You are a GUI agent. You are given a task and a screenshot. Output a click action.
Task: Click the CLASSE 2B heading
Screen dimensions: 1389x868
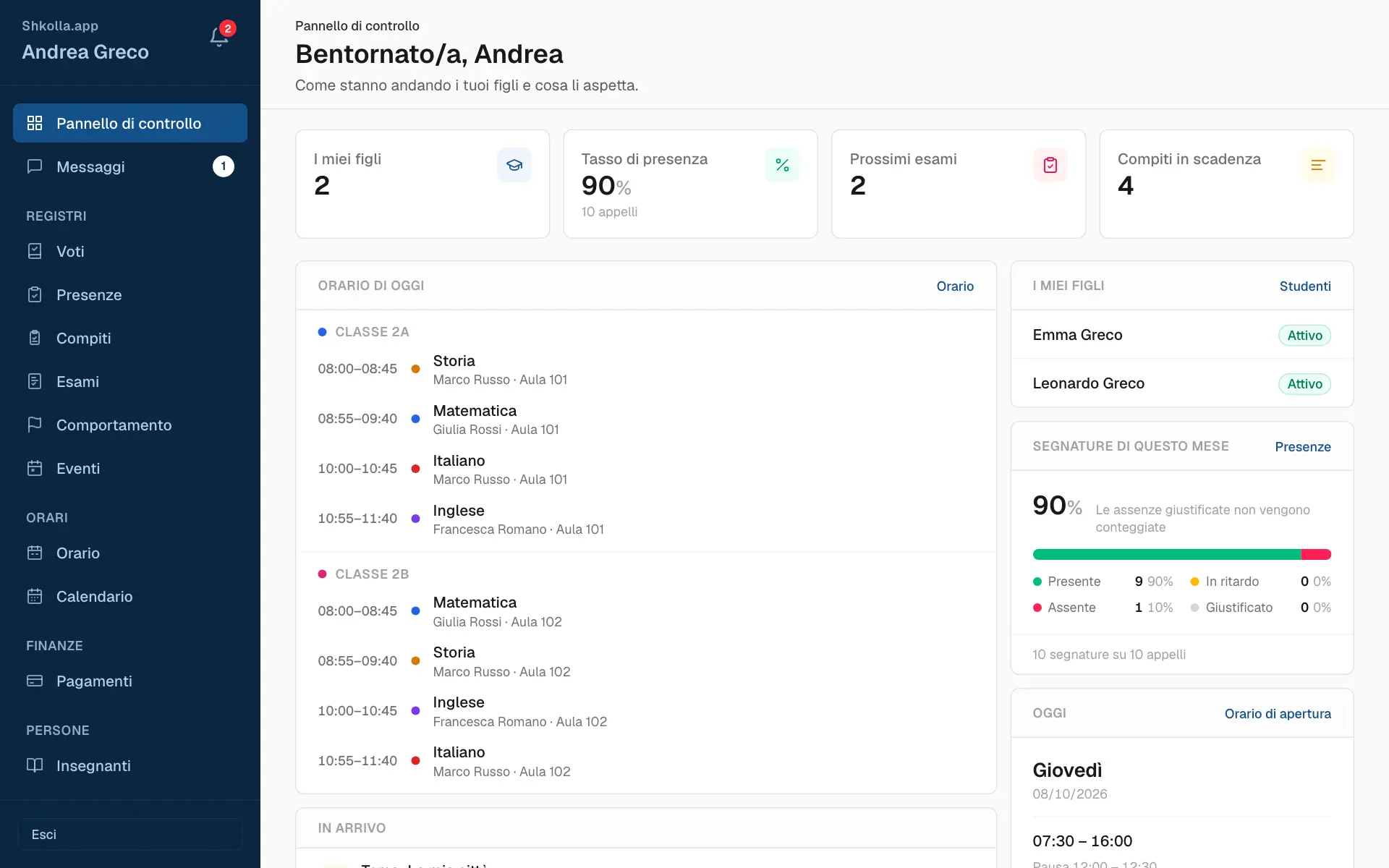(x=372, y=574)
